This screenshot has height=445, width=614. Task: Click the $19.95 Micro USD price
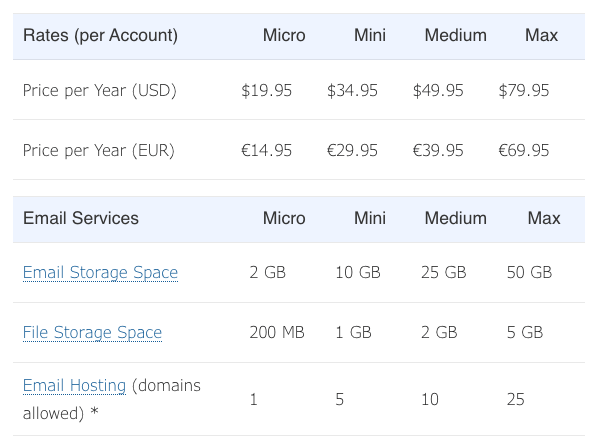tap(266, 90)
